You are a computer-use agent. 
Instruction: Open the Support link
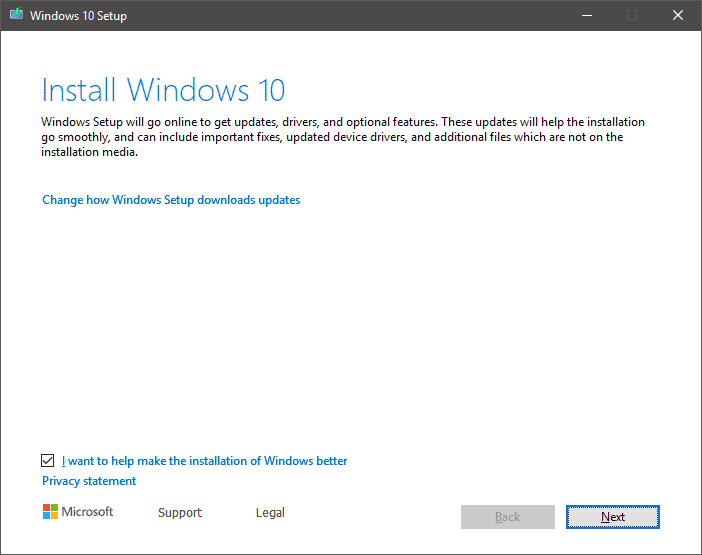(180, 512)
